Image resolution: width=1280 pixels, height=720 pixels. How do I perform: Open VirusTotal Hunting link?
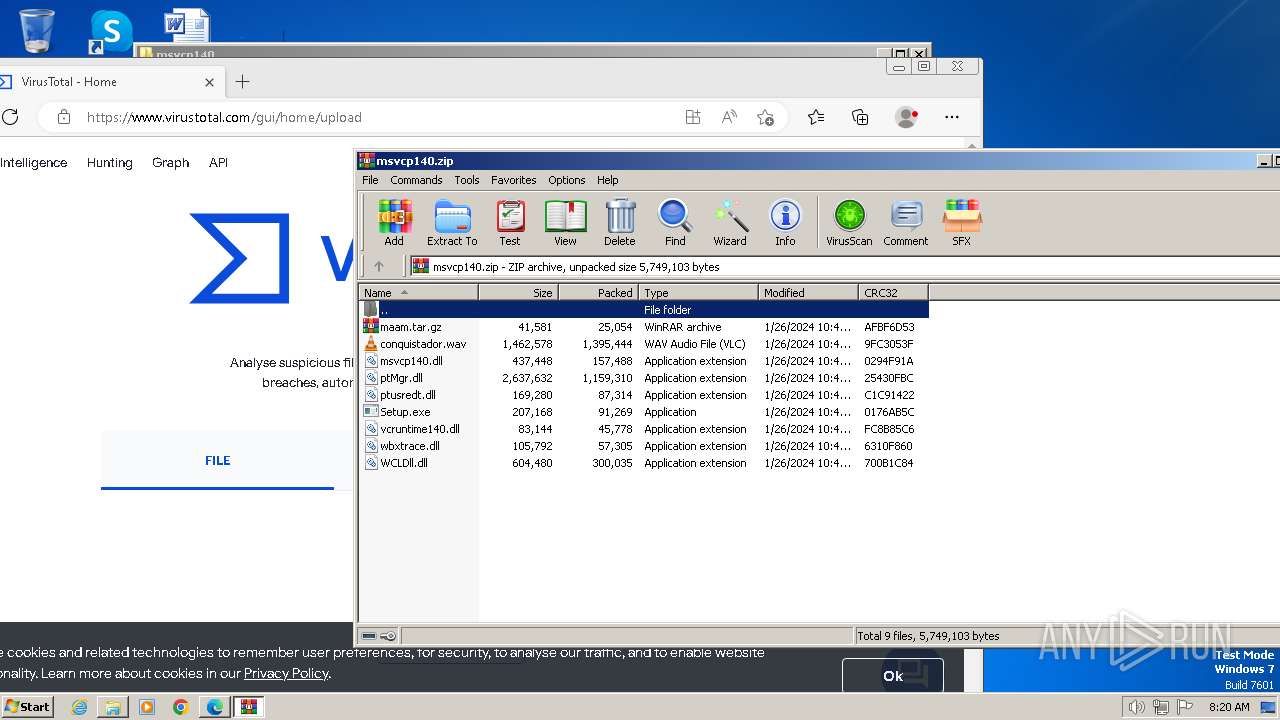110,162
